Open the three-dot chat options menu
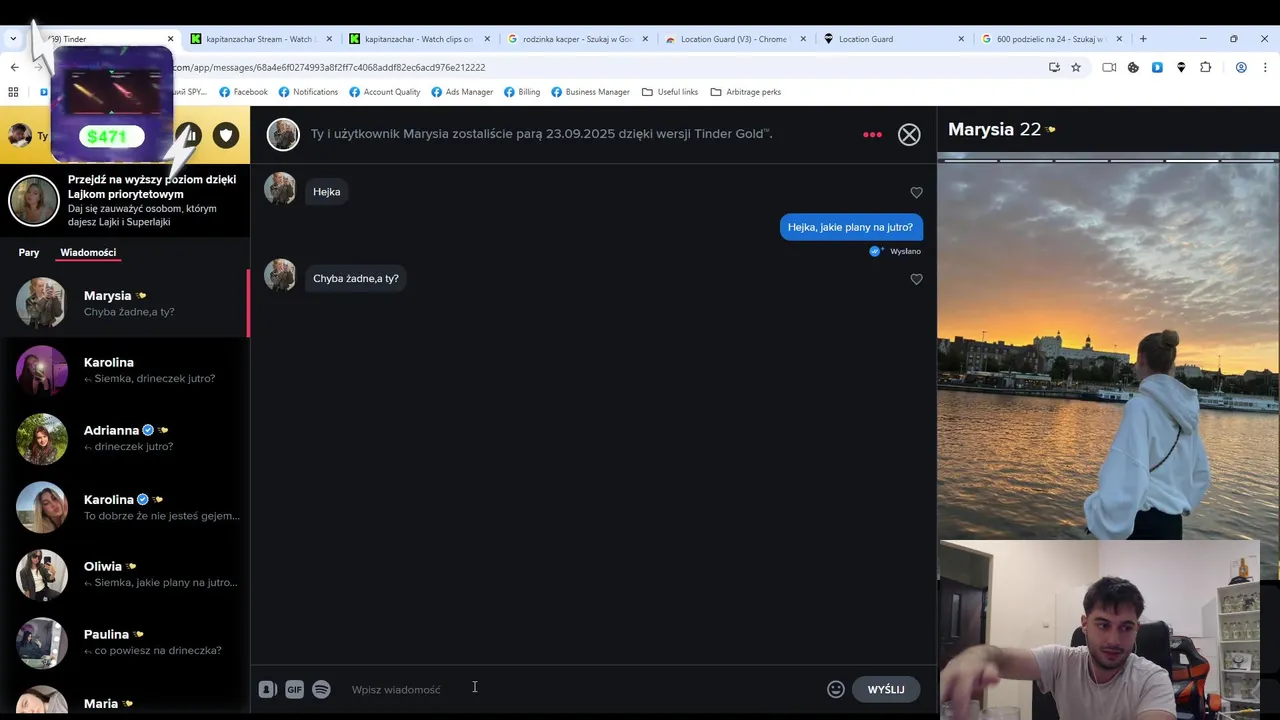1280x720 pixels. pyautogui.click(x=872, y=135)
